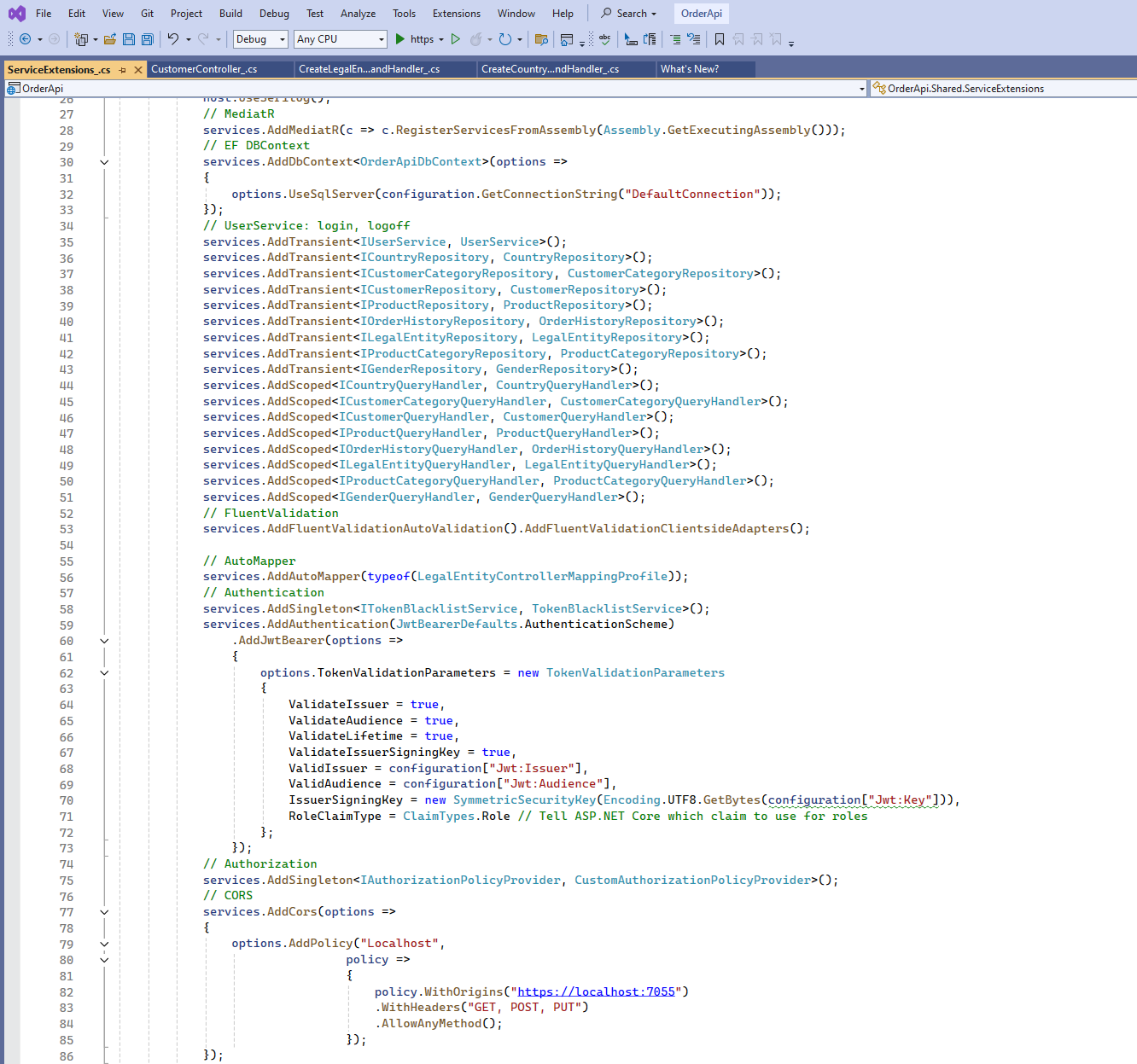Switch to the CustomerController_.cs tab

[204, 69]
